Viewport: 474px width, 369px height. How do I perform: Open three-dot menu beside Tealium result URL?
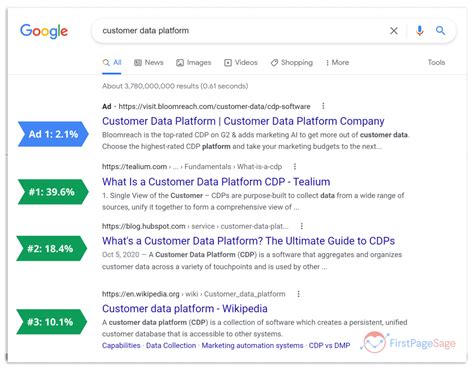295,166
